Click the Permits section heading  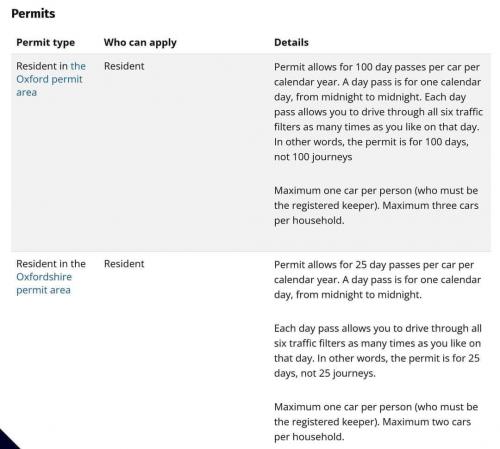[x=33, y=14]
